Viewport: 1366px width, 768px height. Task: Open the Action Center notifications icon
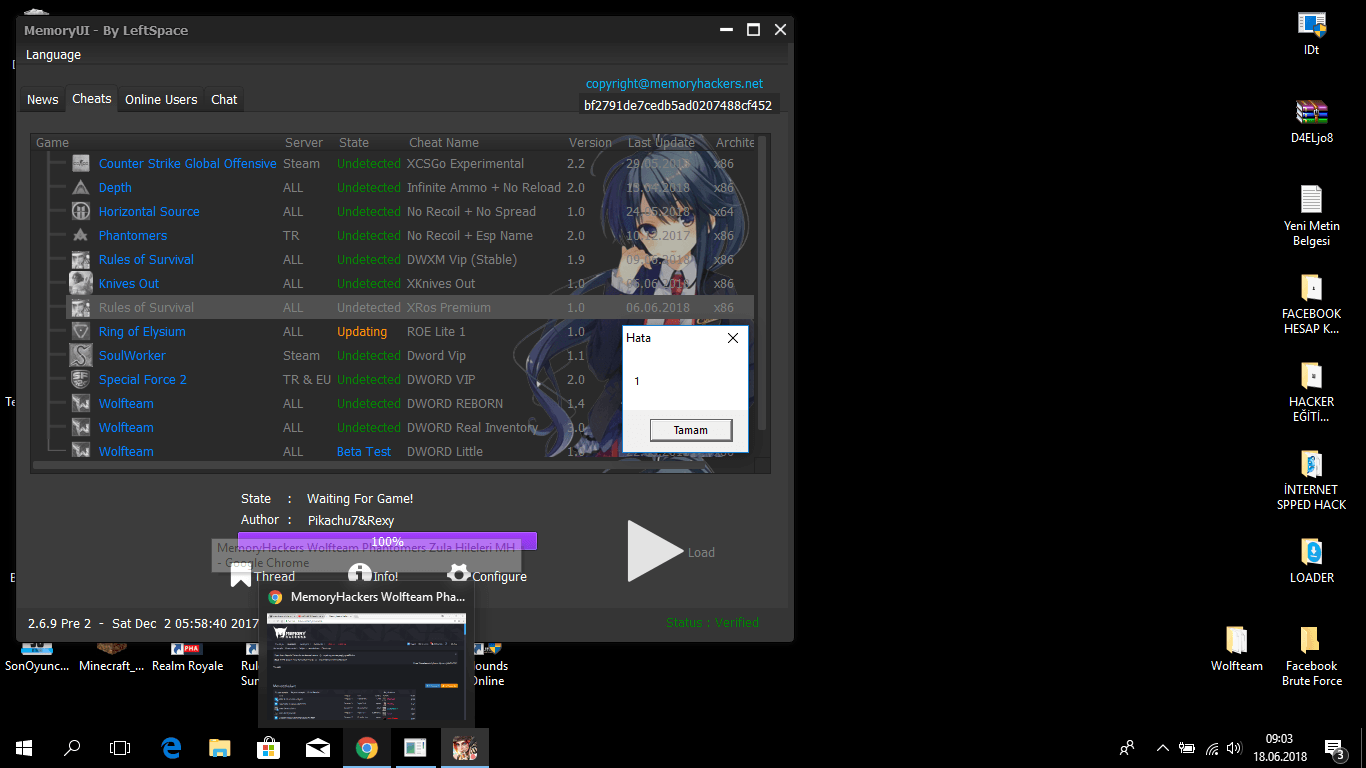click(x=1334, y=748)
